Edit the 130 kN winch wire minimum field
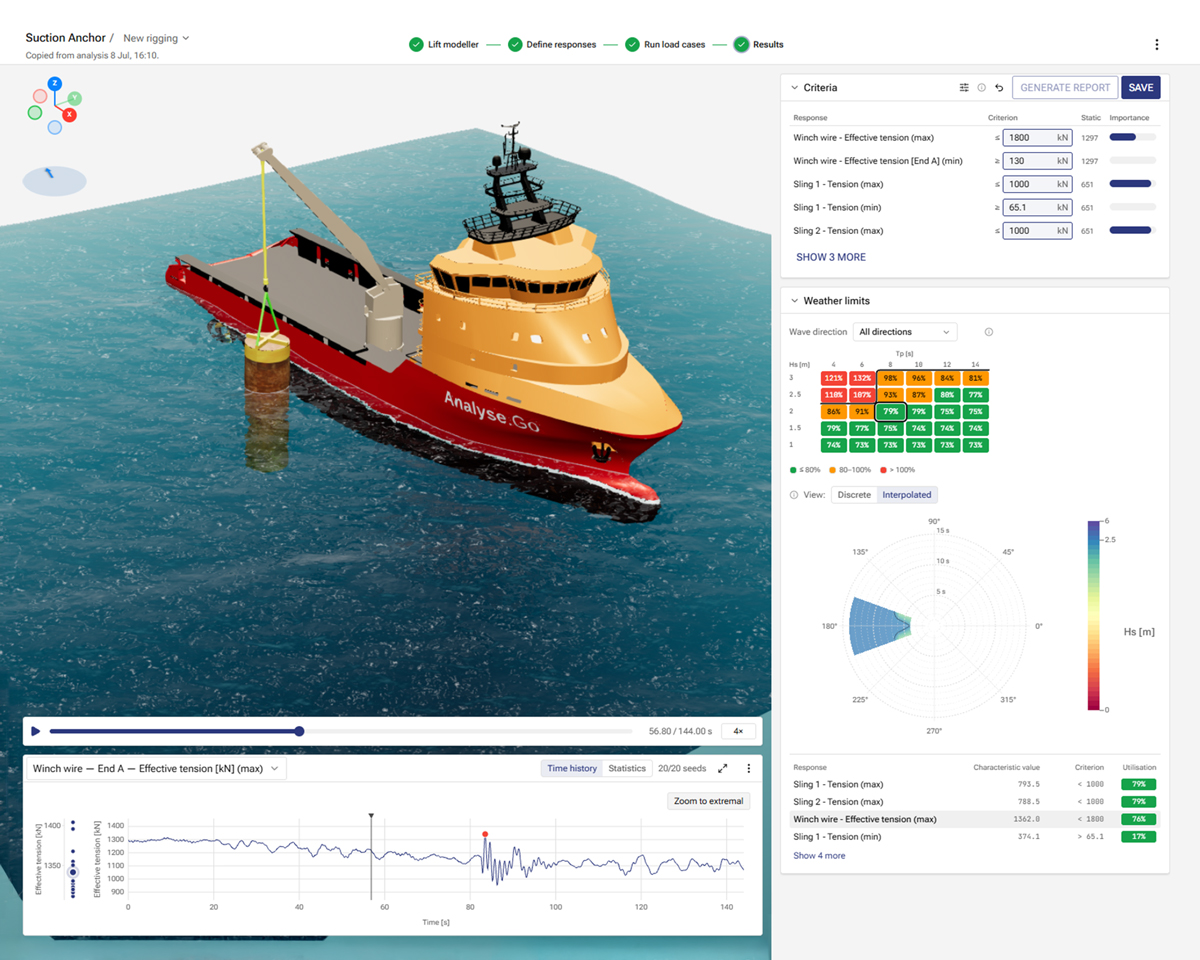Screen dimensions: 1200x960 pyautogui.click(x=1037, y=161)
